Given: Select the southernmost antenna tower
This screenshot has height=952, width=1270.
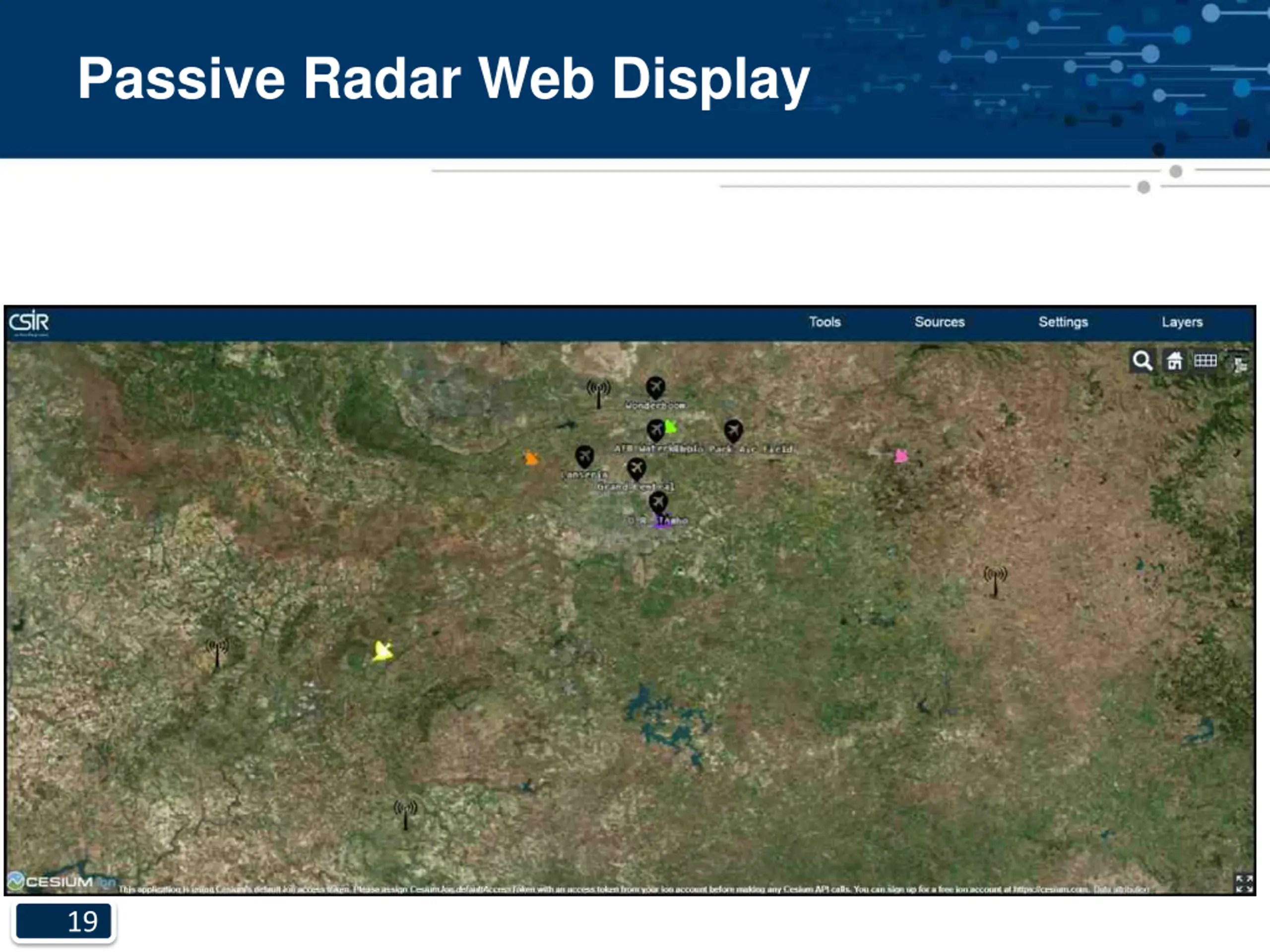Looking at the screenshot, I should click(405, 814).
